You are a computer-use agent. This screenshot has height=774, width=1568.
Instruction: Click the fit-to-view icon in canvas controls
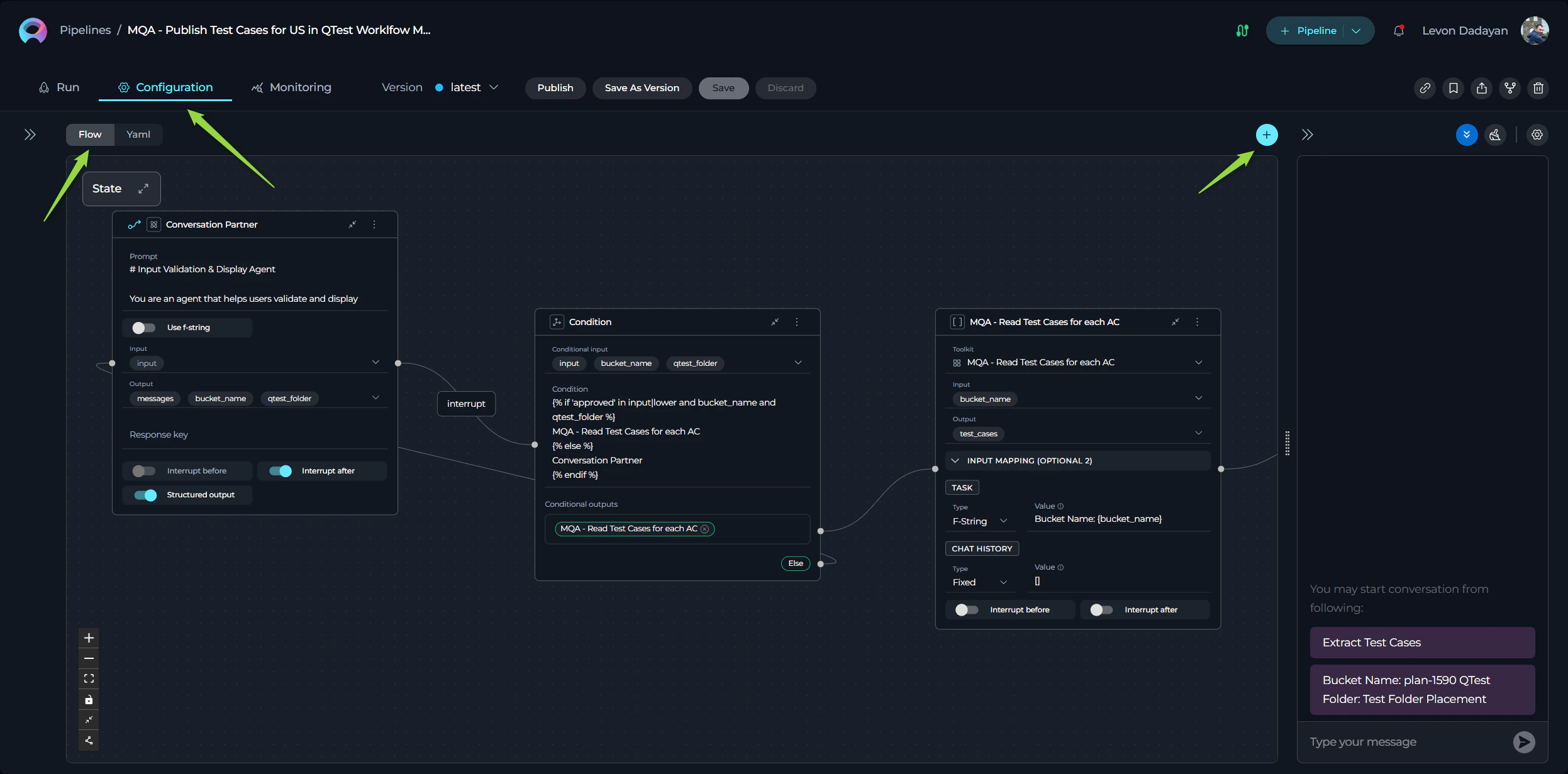89,678
